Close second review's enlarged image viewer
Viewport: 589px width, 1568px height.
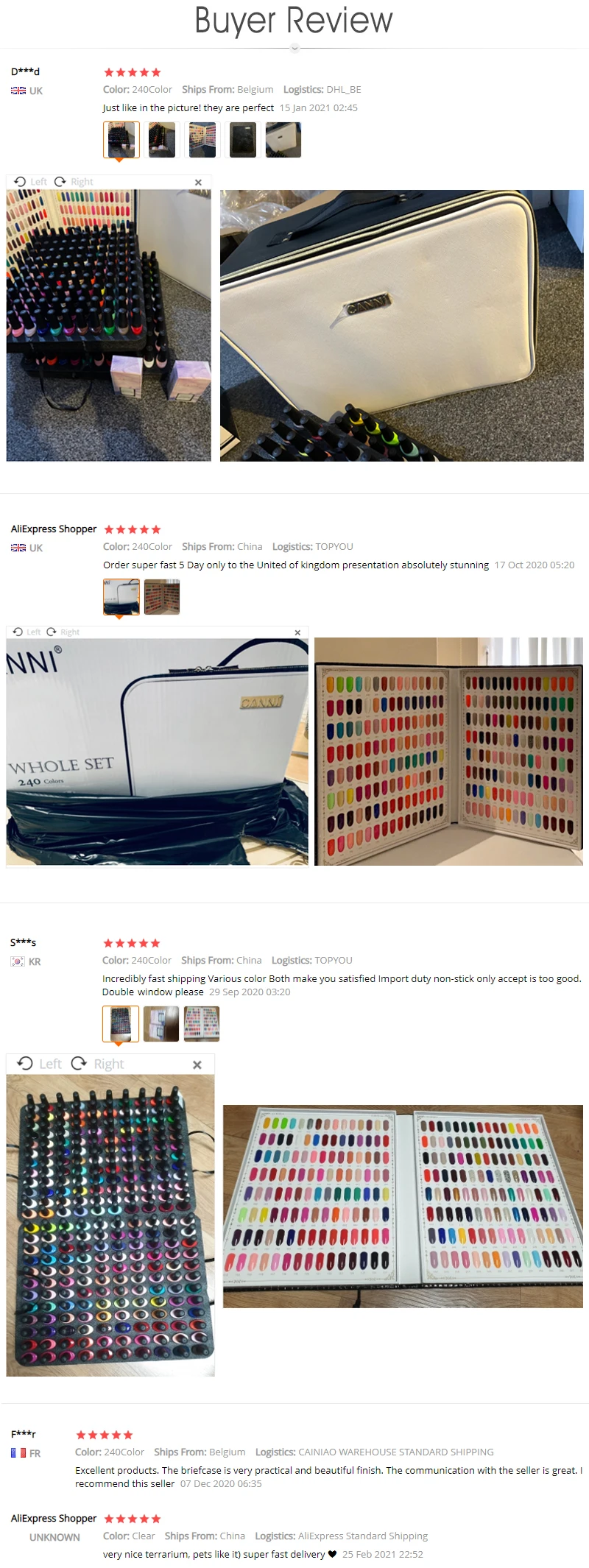pos(297,633)
